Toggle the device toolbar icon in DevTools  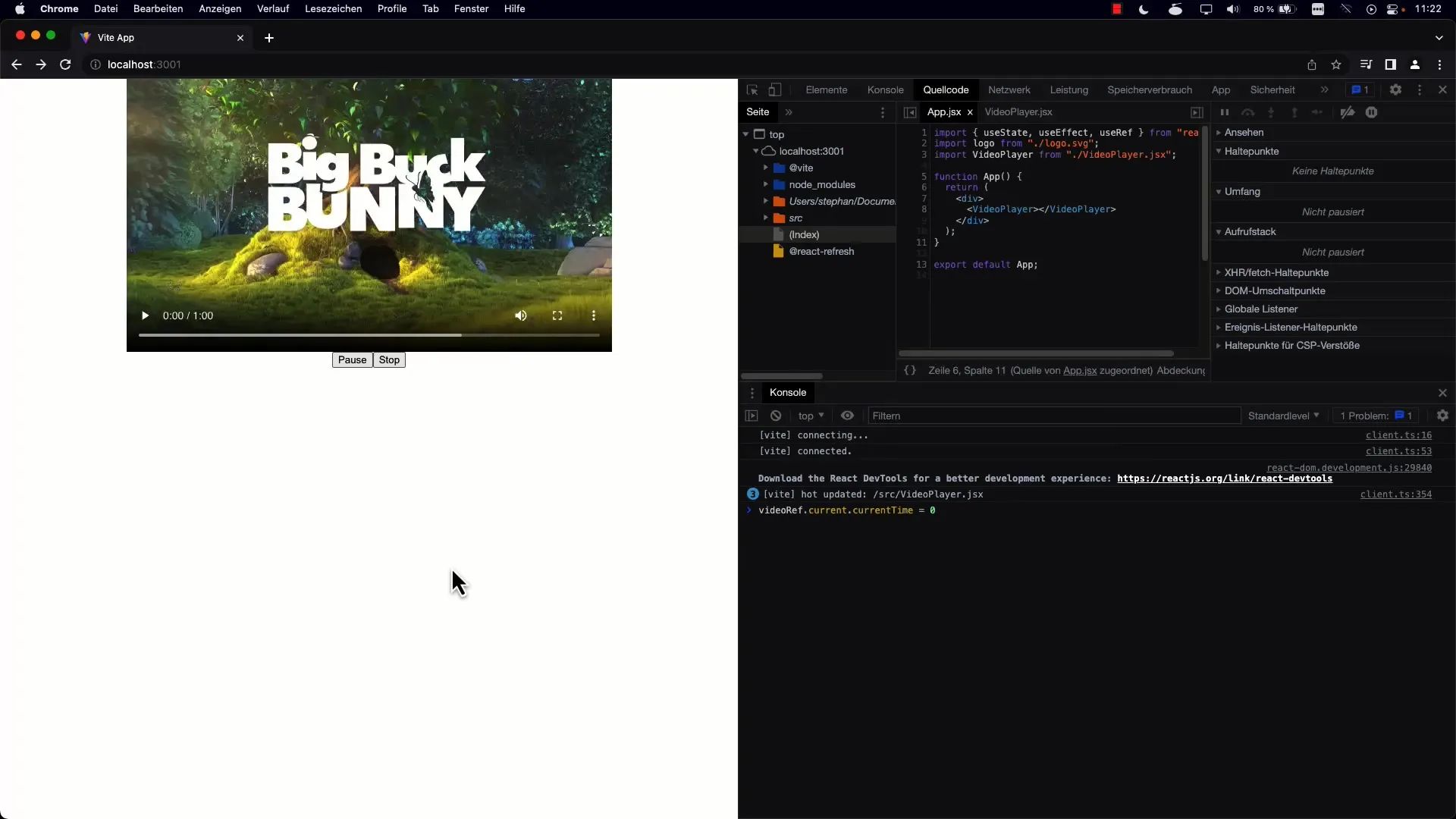click(x=774, y=89)
